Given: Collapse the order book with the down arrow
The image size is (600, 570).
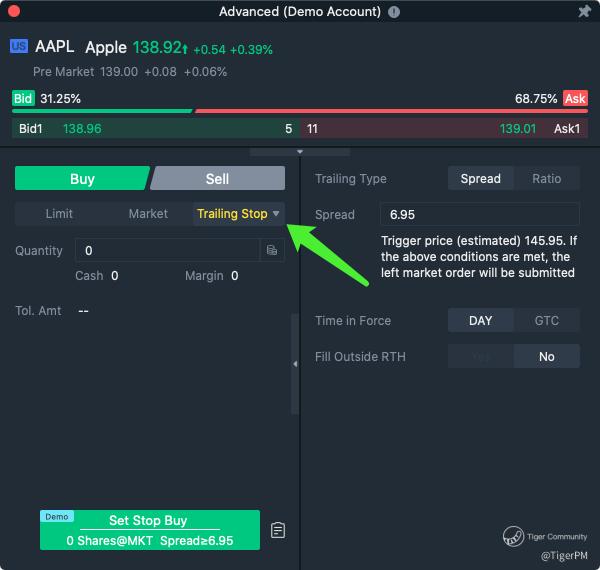Looking at the screenshot, I should 300,152.
